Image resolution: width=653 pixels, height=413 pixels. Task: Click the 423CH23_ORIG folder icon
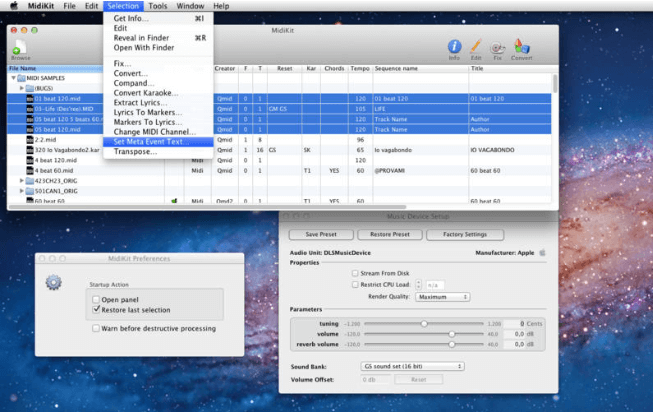tap(30, 181)
